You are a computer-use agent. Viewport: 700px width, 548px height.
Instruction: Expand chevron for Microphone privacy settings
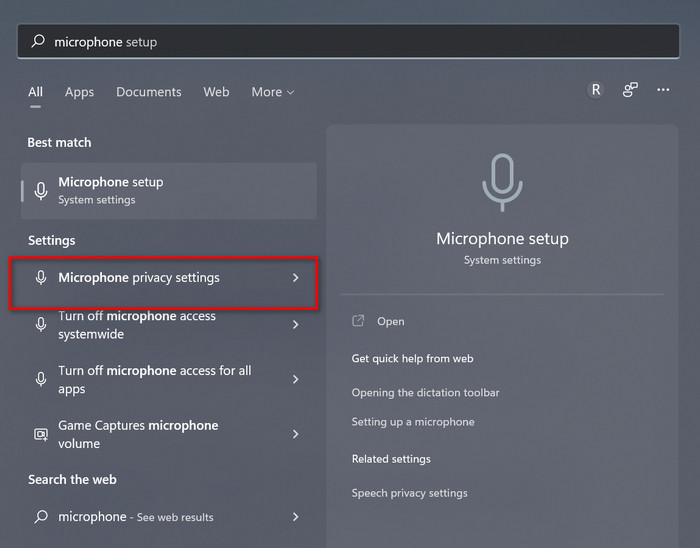coord(296,278)
